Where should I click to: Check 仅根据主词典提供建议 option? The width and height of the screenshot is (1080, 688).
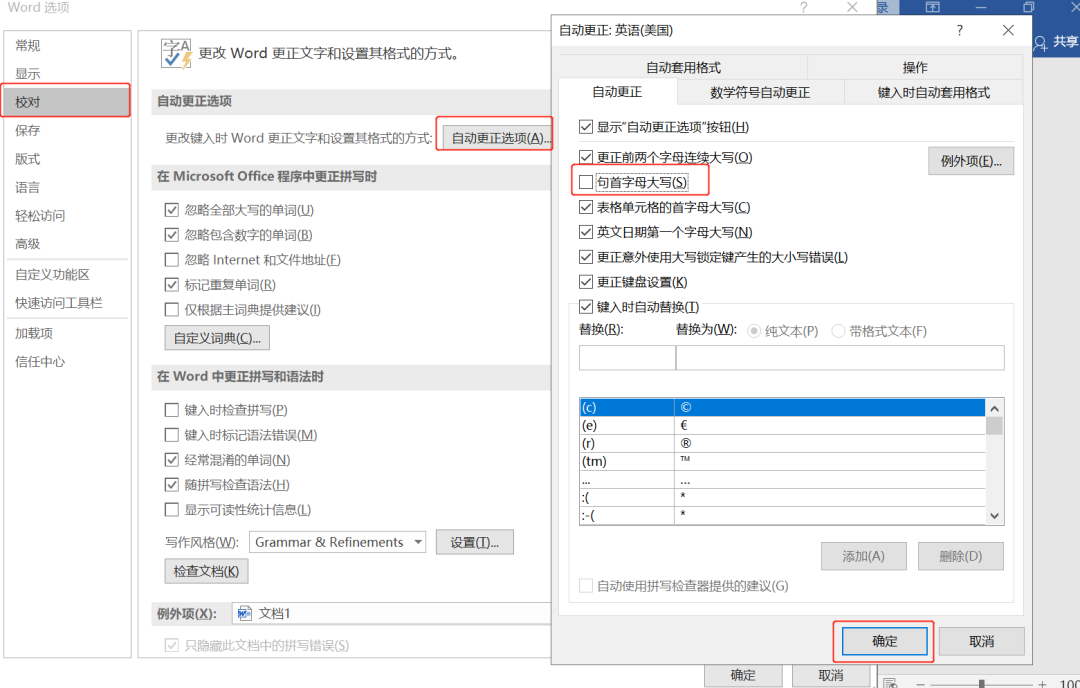(172, 309)
